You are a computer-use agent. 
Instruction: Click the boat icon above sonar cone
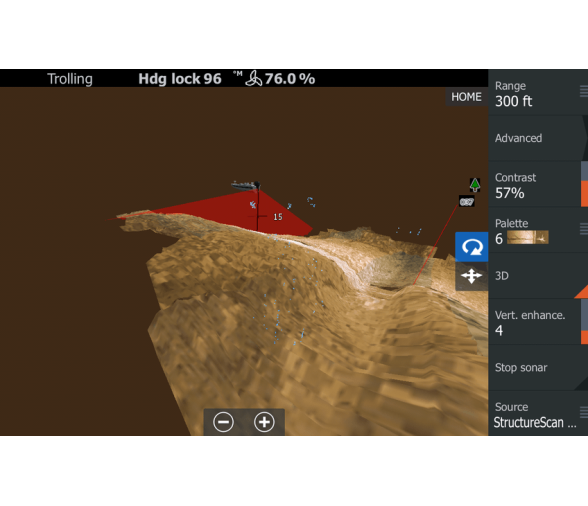point(246,185)
